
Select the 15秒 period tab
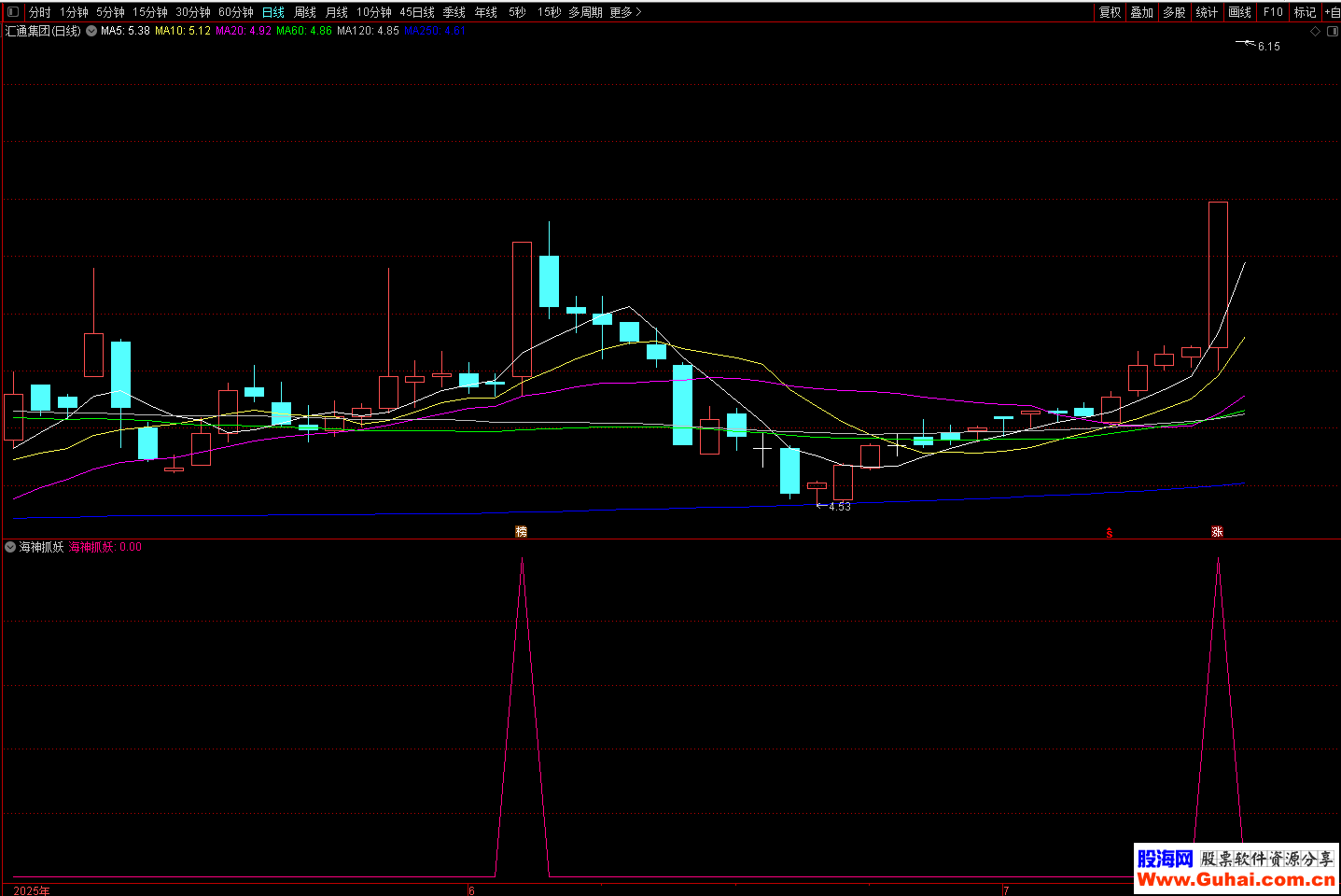pos(549,12)
